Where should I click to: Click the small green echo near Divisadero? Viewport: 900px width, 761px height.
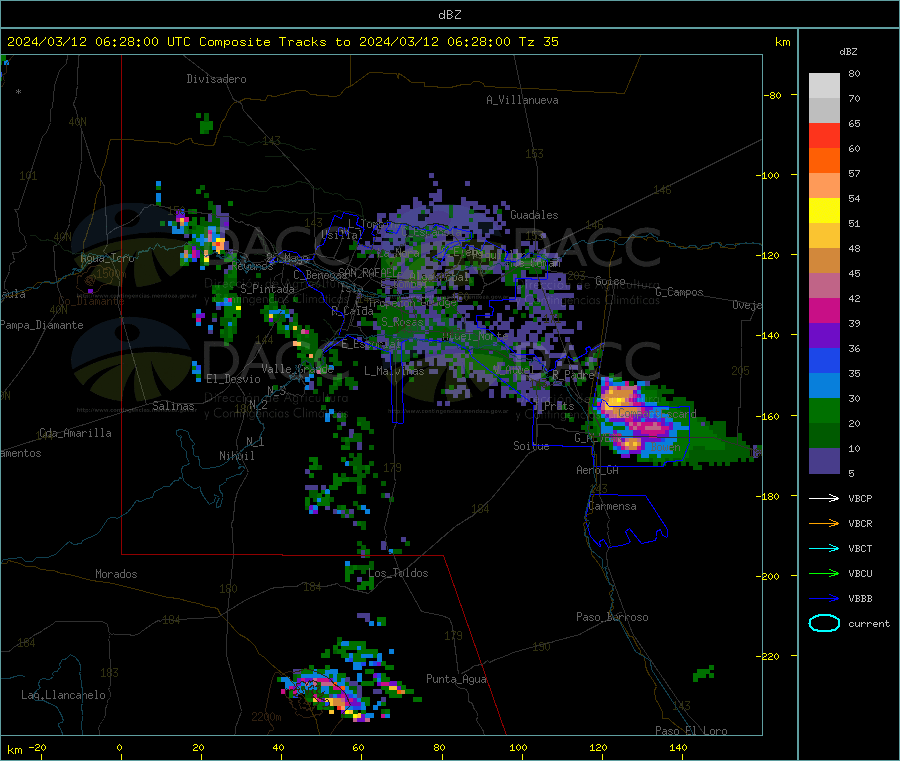[x=205, y=123]
